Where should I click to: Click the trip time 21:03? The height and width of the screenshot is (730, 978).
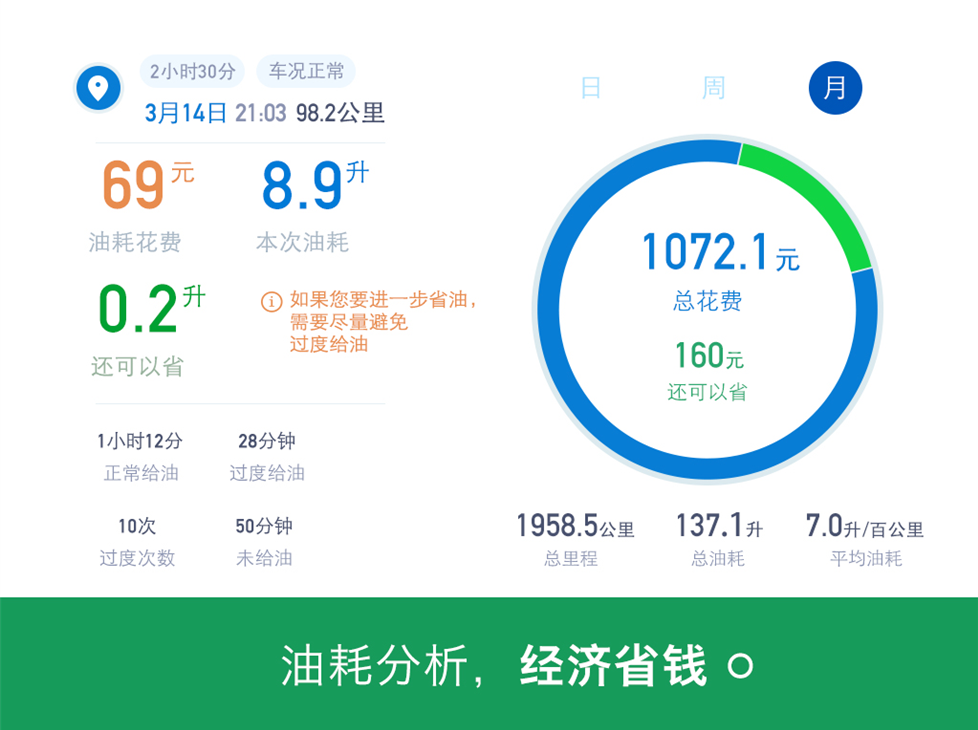pos(261,113)
